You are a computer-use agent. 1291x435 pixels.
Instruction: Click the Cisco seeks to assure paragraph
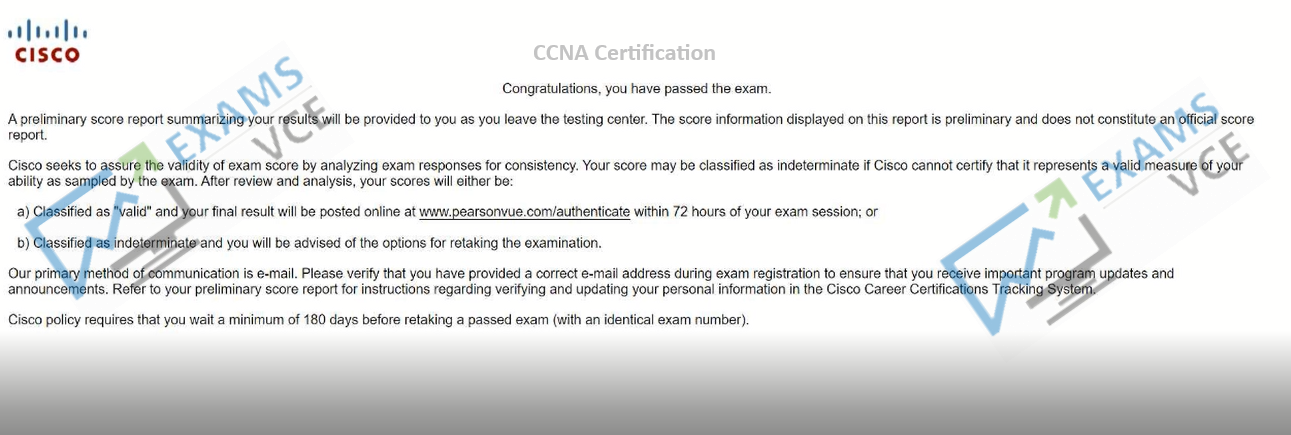(x=625, y=173)
